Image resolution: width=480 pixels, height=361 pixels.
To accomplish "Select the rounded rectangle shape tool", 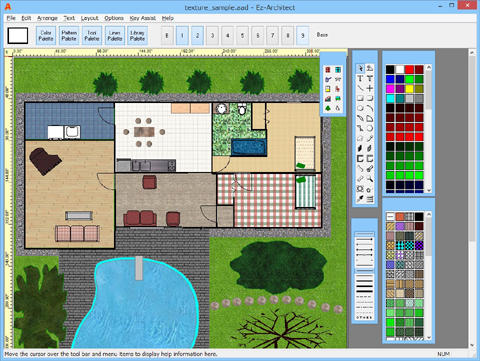I will [x=370, y=98].
